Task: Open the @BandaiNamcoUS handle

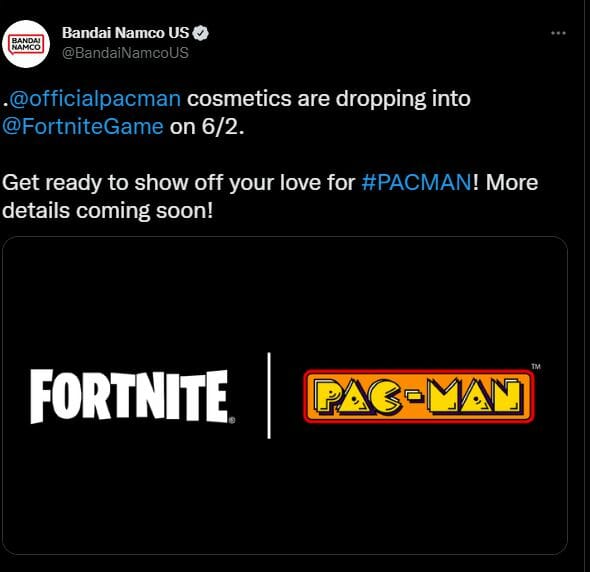Action: pyautogui.click(x=125, y=53)
